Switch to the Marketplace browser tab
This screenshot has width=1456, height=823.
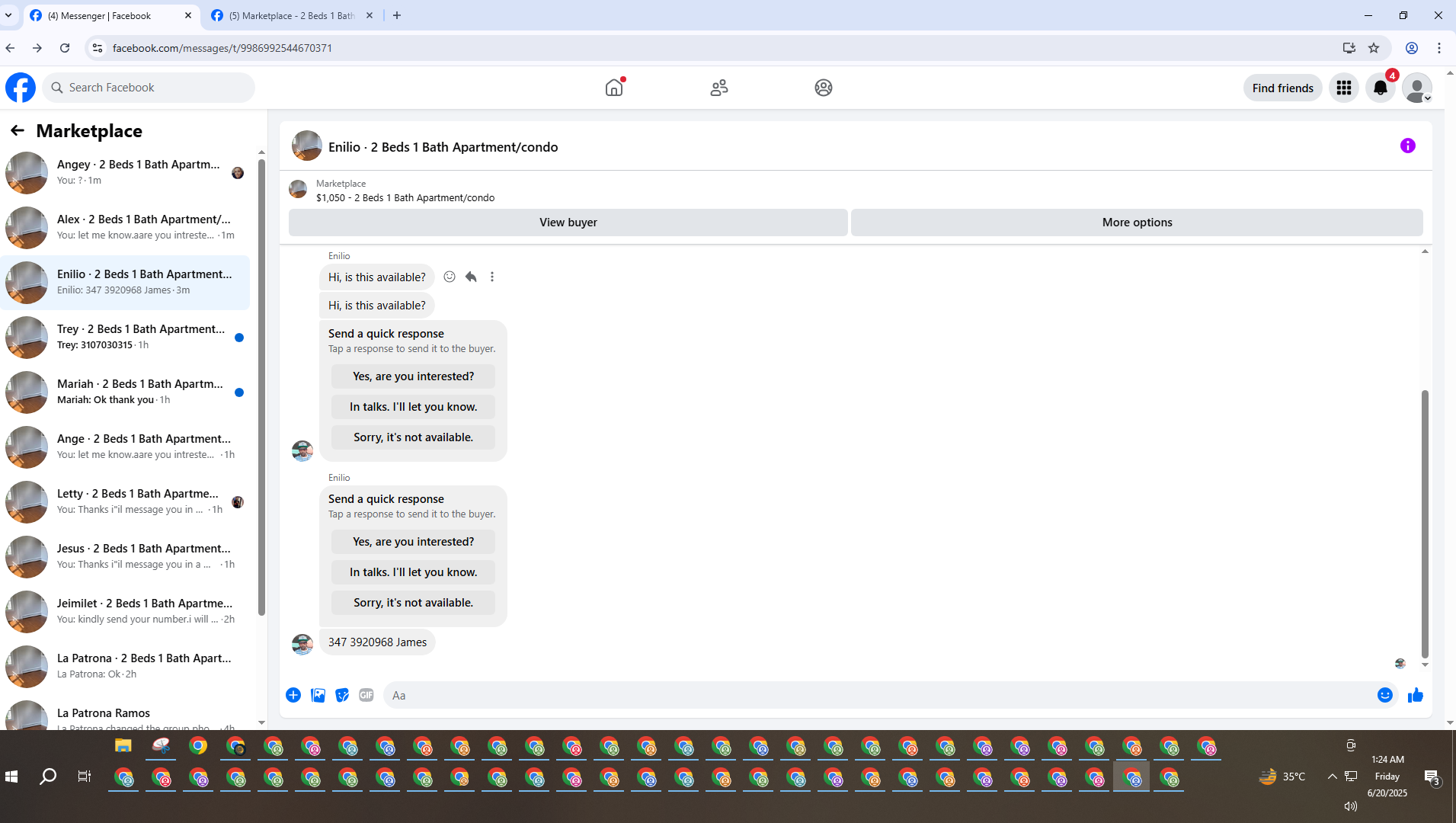[291, 15]
